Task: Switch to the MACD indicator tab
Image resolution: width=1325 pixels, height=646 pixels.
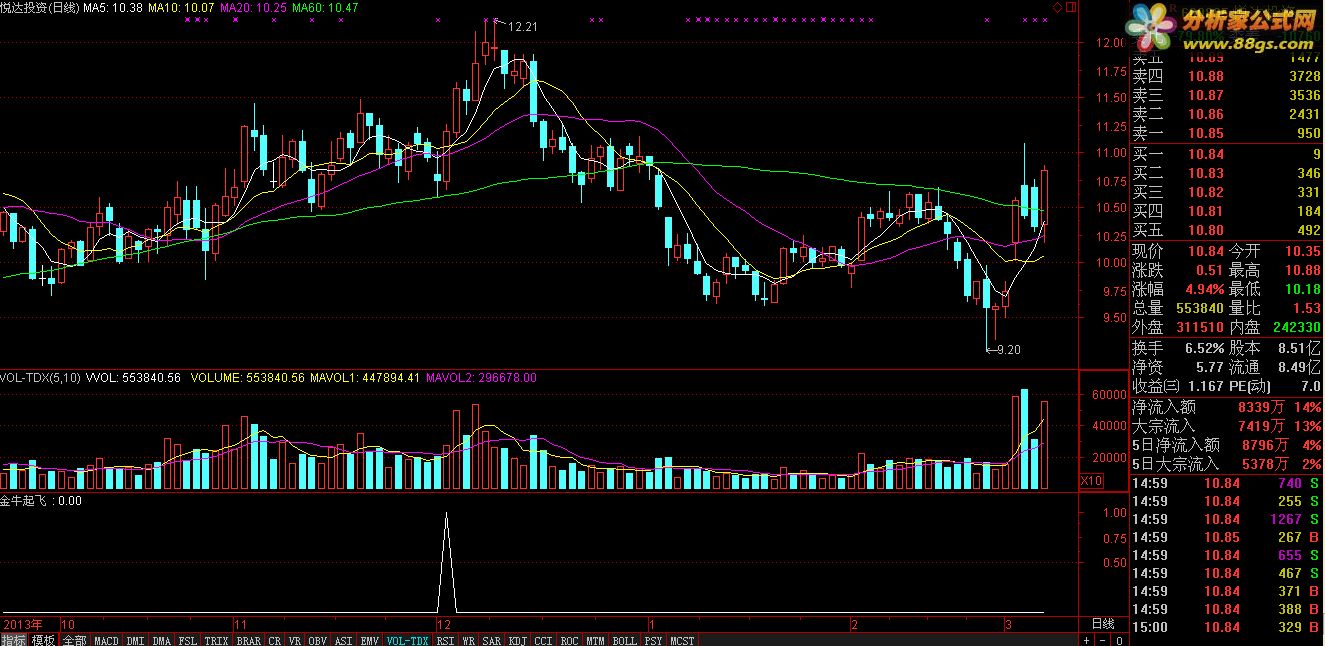Action: point(106,639)
